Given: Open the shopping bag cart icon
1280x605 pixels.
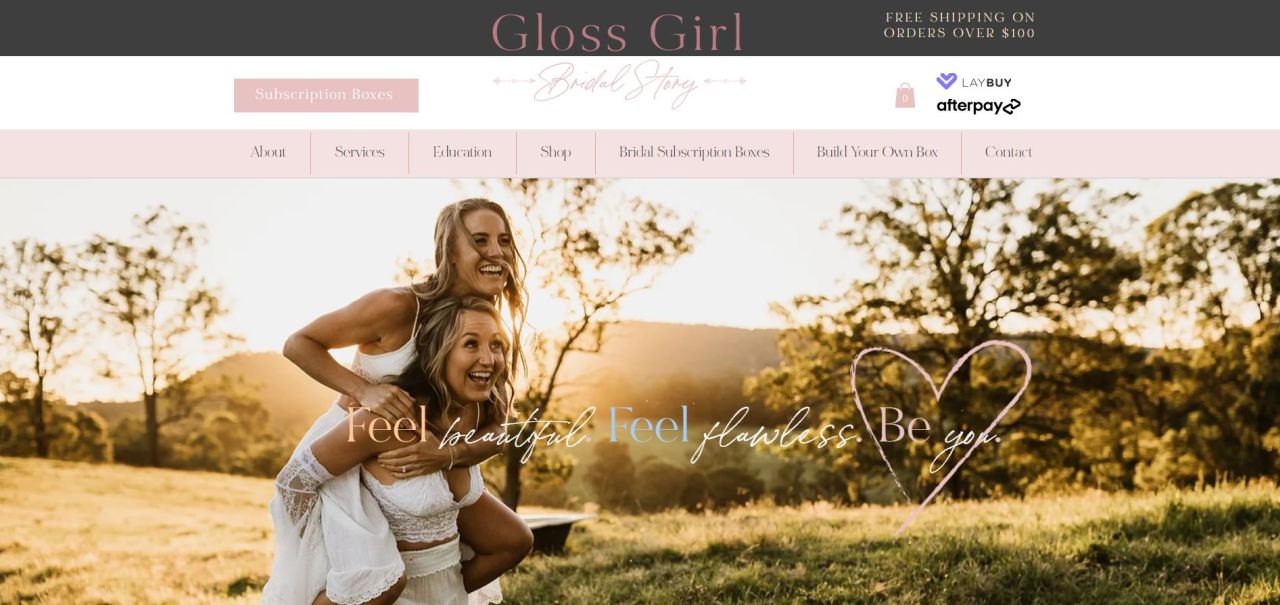Looking at the screenshot, I should coord(905,96).
